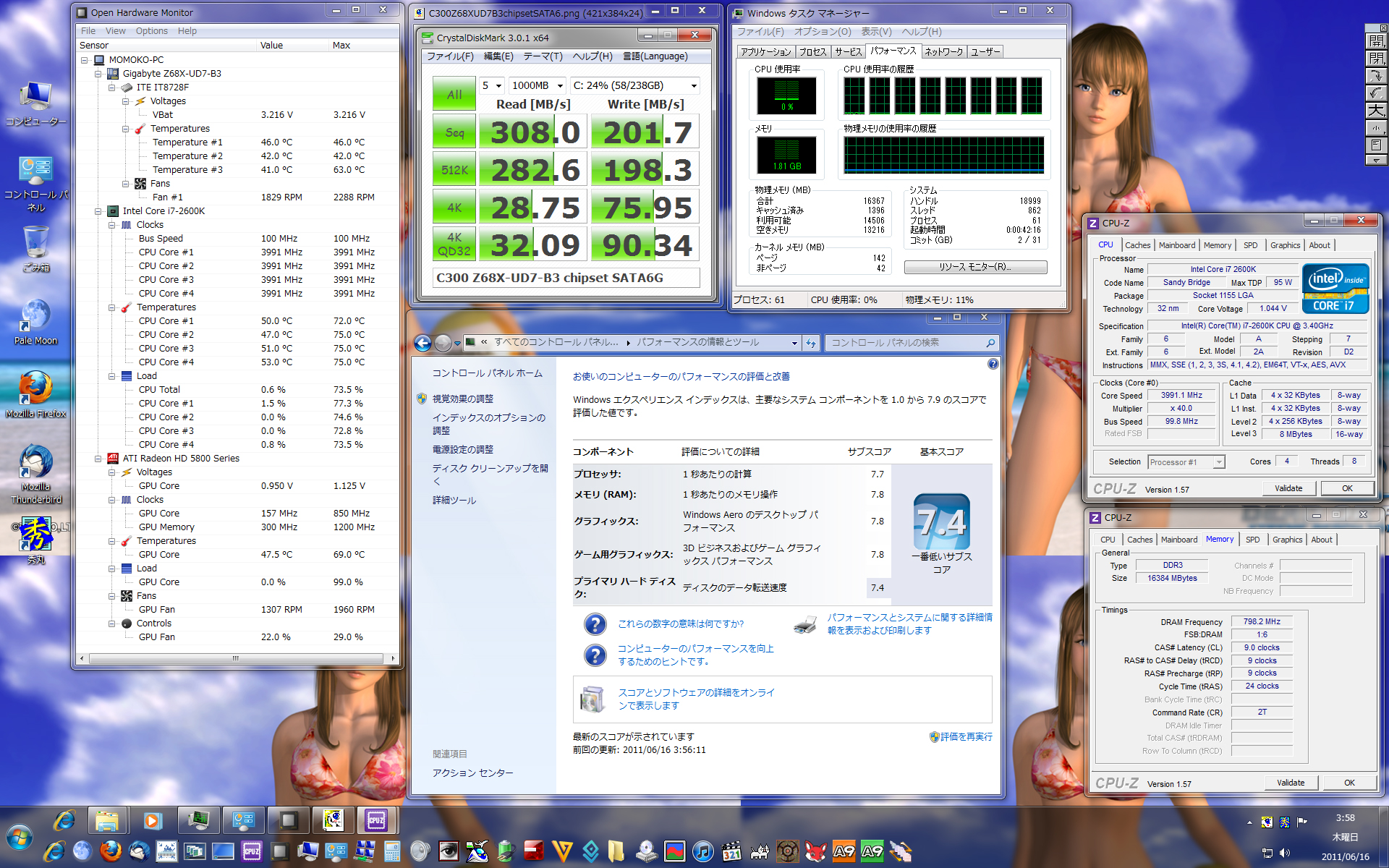This screenshot has width=1389, height=868.
Task: Collapse the Gigabyte Z68X-UD7-B3 node
Action: [98, 74]
